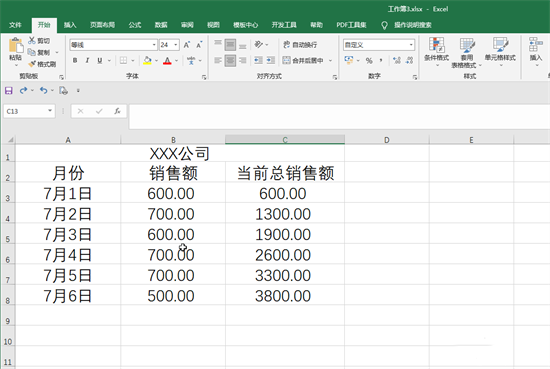550x369 pixels.
Task: Click Undo arrow in quick access
Action: click(43, 91)
